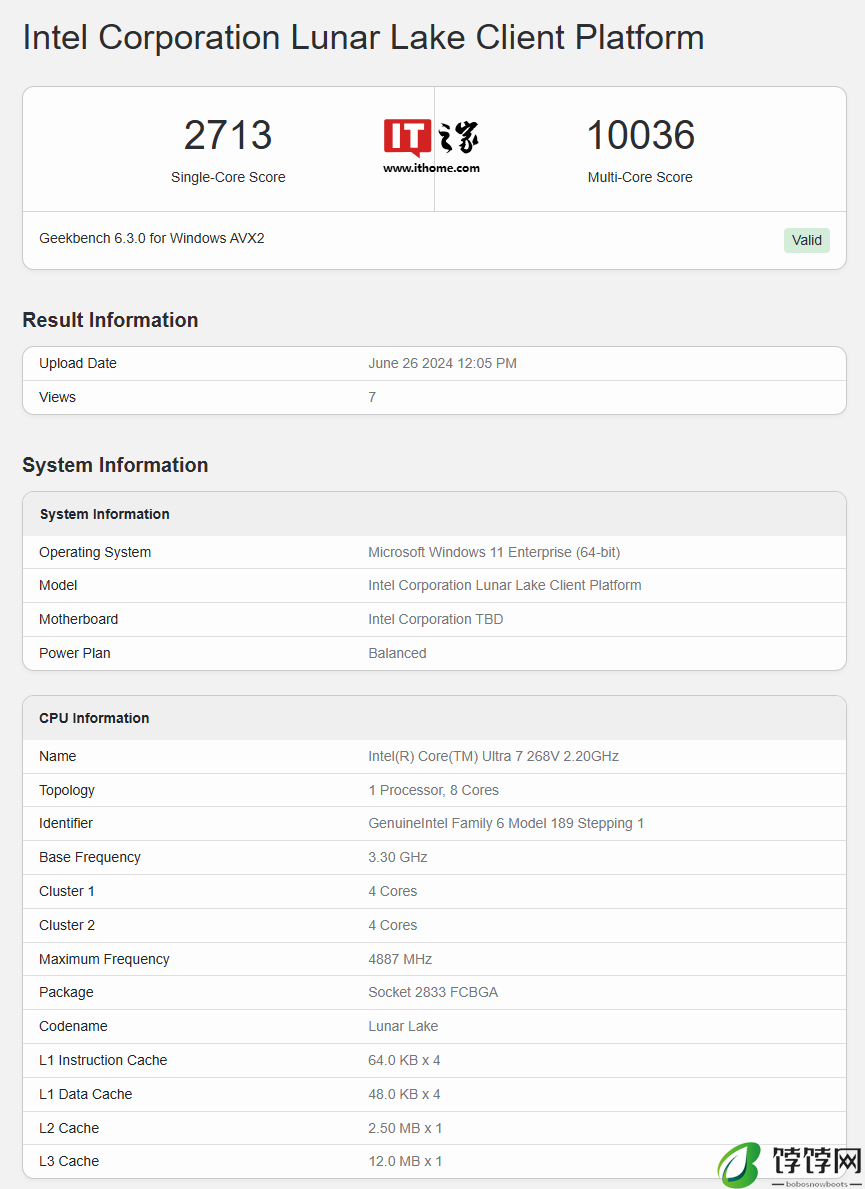Click the System Information table header
This screenshot has height=1189, width=865.
pyautogui.click(x=105, y=514)
